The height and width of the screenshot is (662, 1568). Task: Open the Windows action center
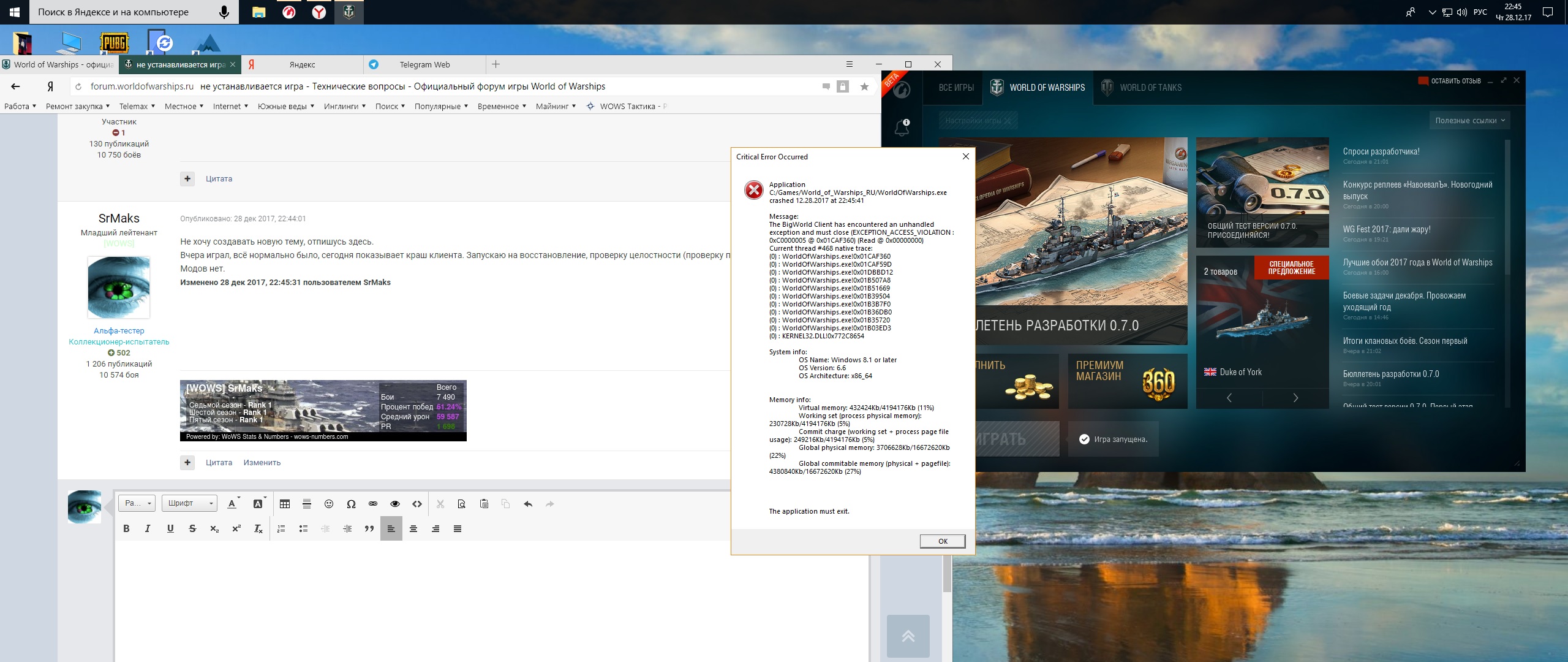pos(1548,12)
